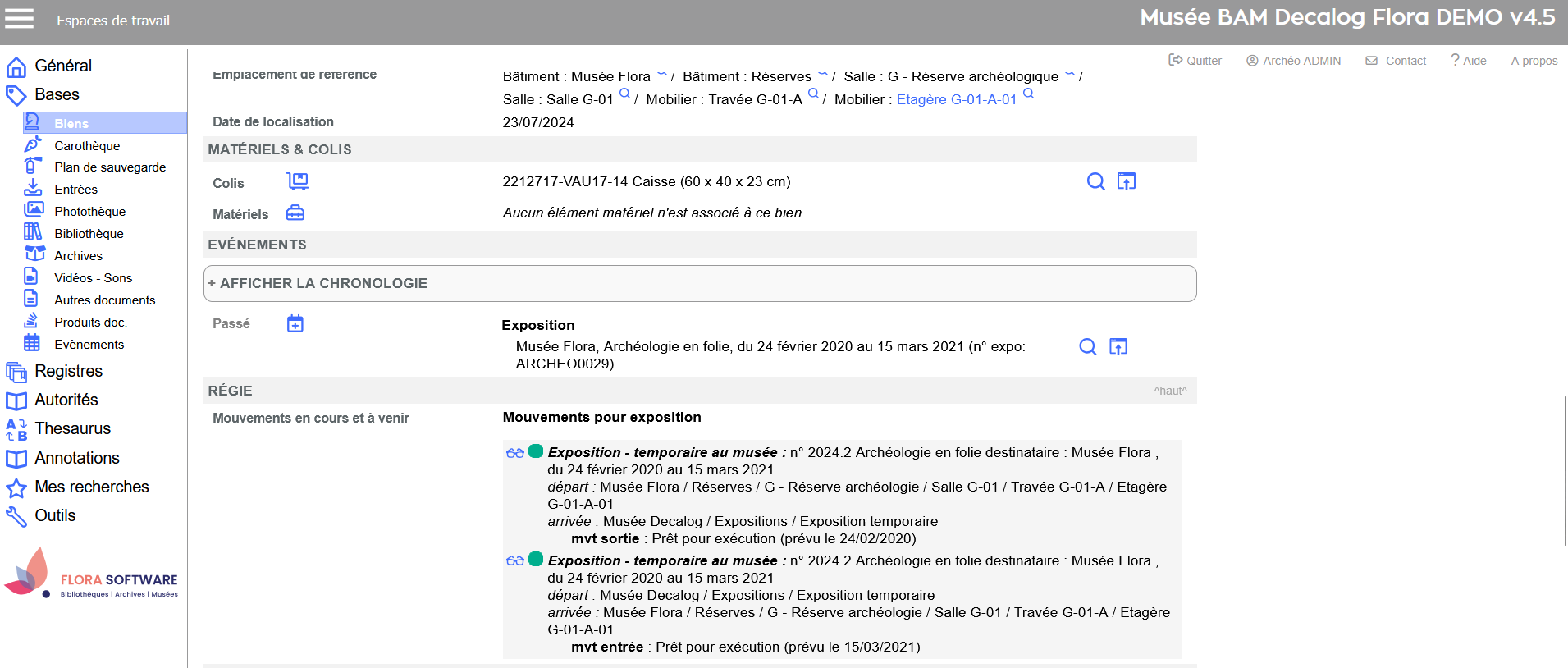This screenshot has width=1568, height=668.
Task: Open the Caisse colis record export icon
Action: (x=1127, y=181)
